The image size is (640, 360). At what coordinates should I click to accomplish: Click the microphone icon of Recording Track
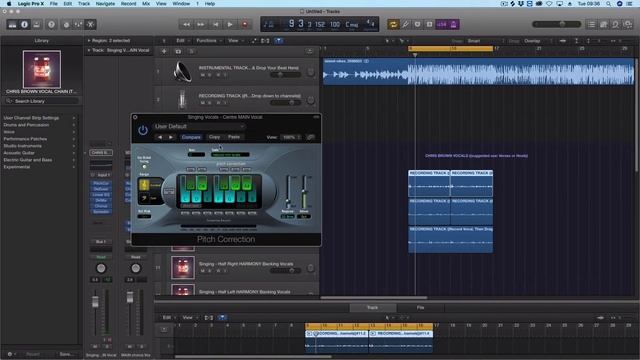coord(182,99)
